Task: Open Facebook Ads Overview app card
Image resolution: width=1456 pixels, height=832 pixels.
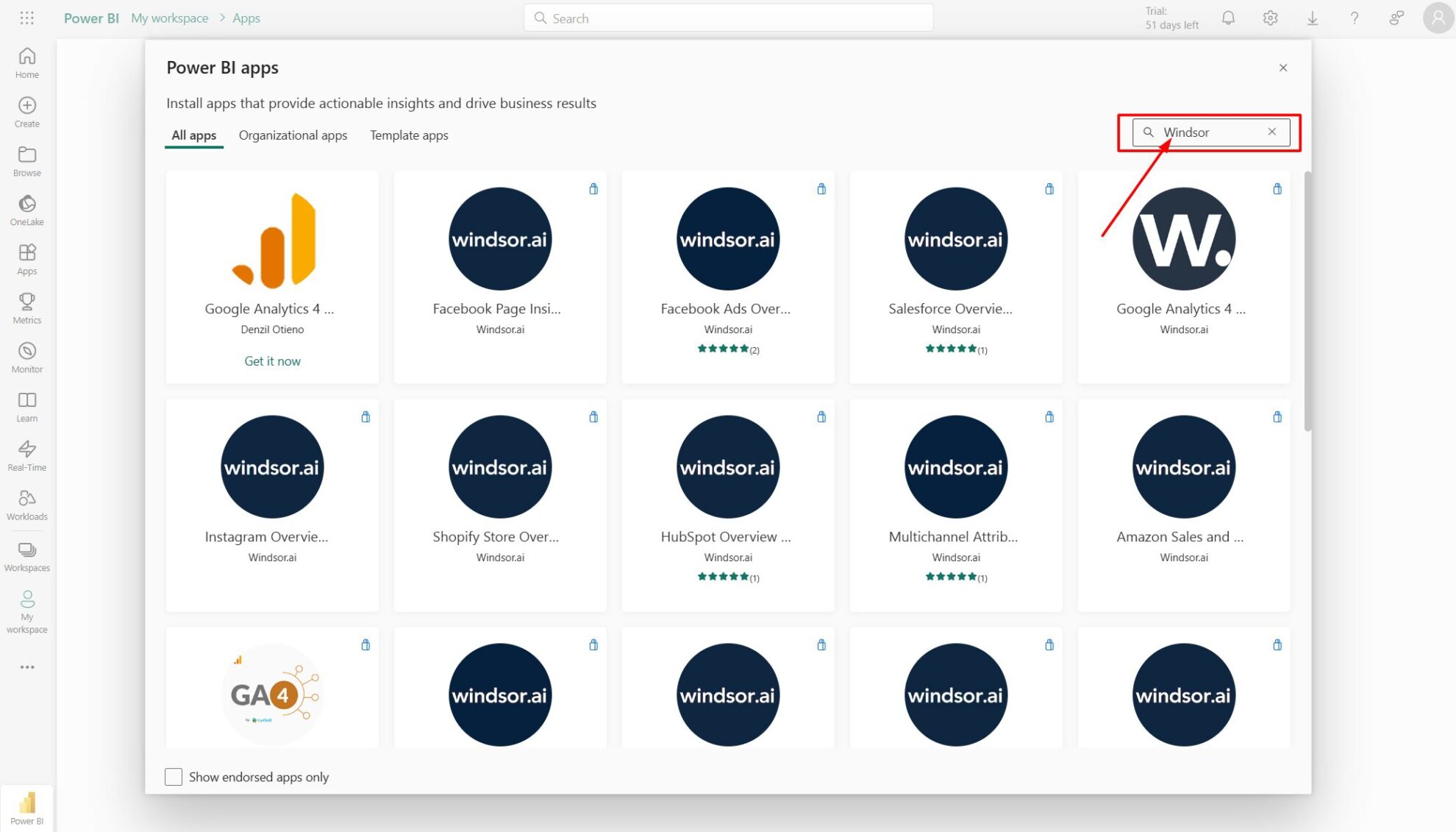Action: pyautogui.click(x=728, y=277)
